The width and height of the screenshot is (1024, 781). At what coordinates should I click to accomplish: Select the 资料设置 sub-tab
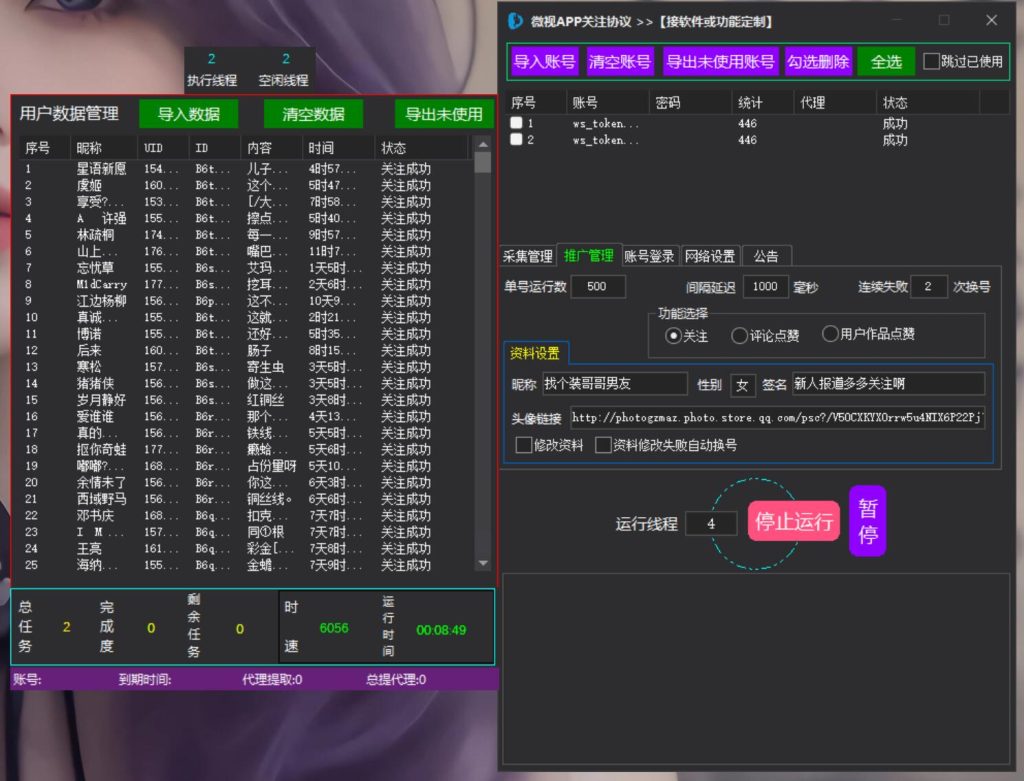coord(535,353)
